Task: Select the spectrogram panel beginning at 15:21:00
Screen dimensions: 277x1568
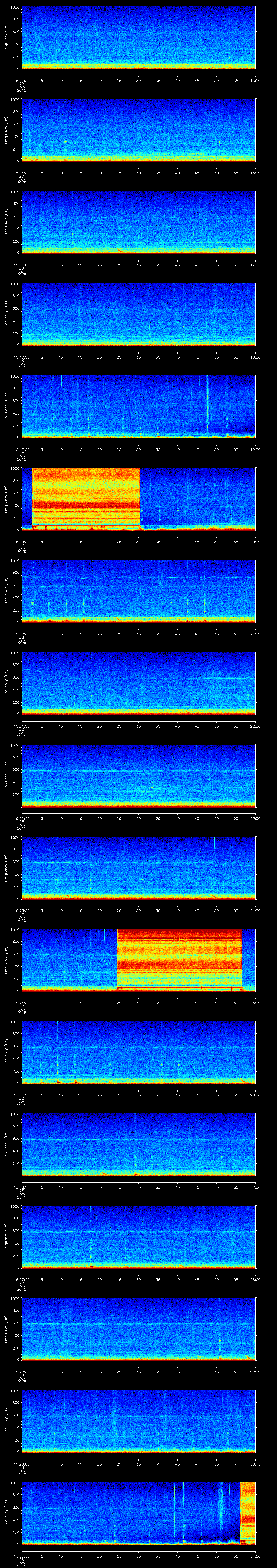Action: [x=138, y=683]
